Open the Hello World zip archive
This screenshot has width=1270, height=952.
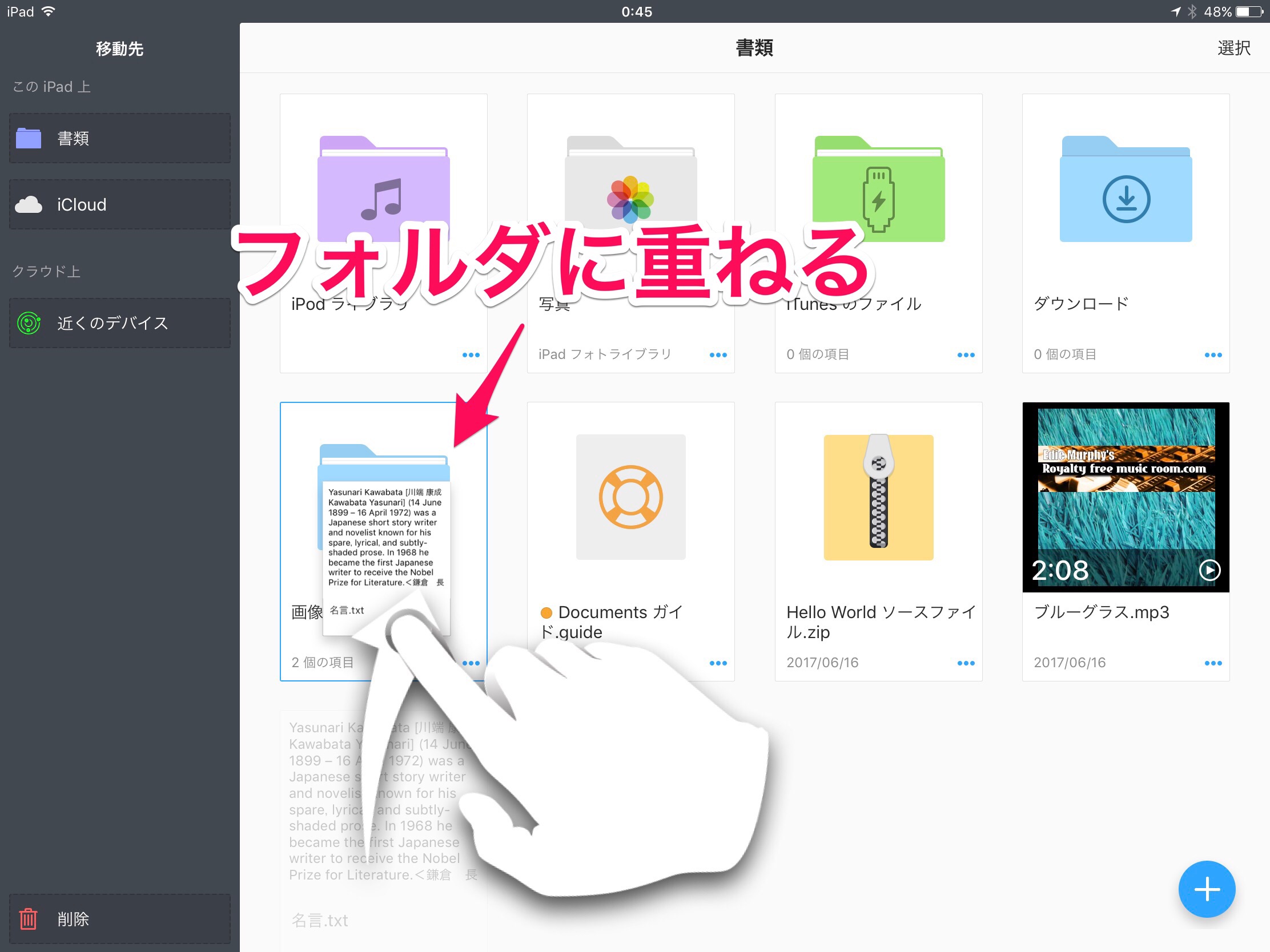(878, 497)
